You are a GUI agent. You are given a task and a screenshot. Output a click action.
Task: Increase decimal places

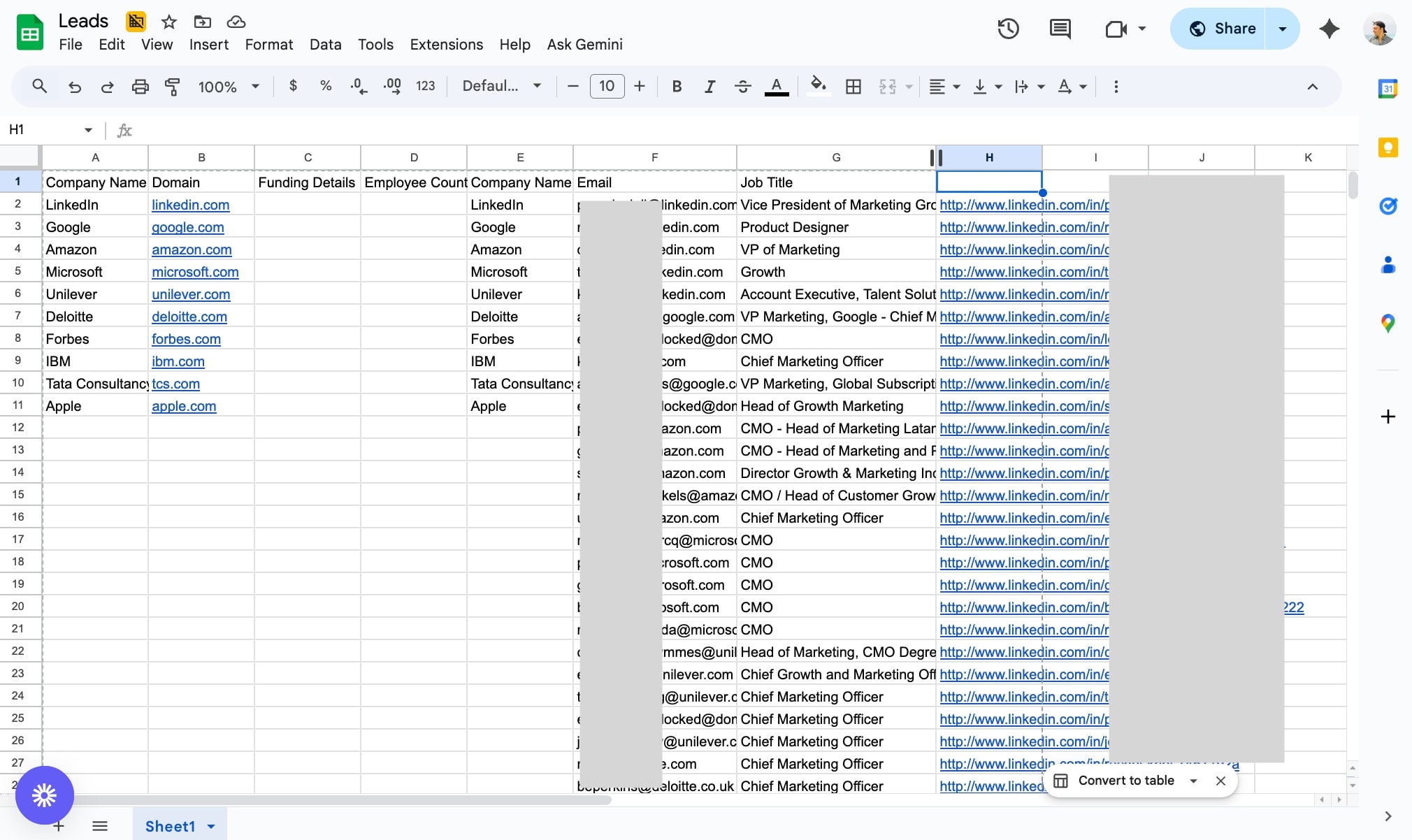click(392, 86)
